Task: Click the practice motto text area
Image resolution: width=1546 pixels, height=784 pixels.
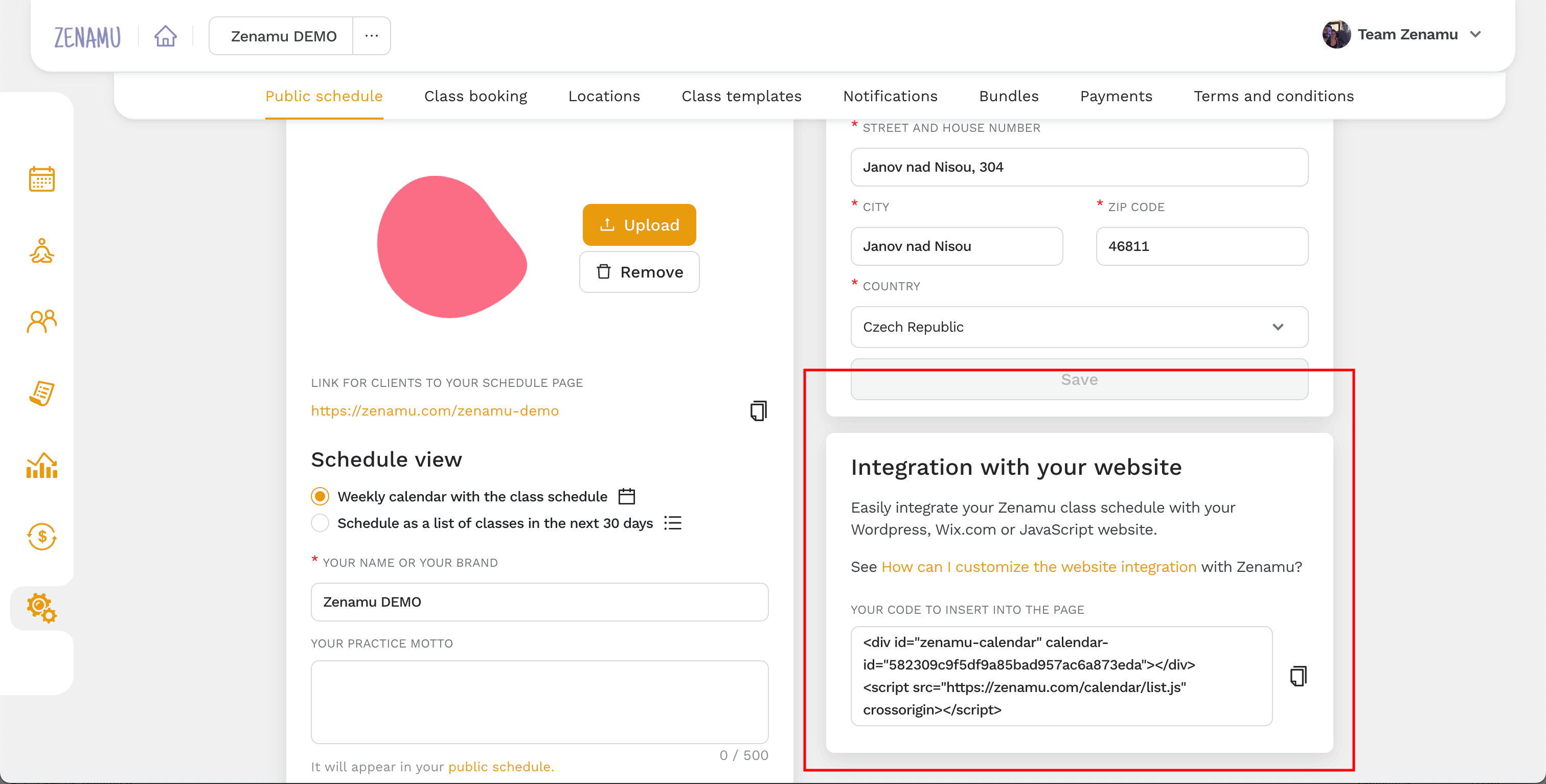Action: [539, 702]
